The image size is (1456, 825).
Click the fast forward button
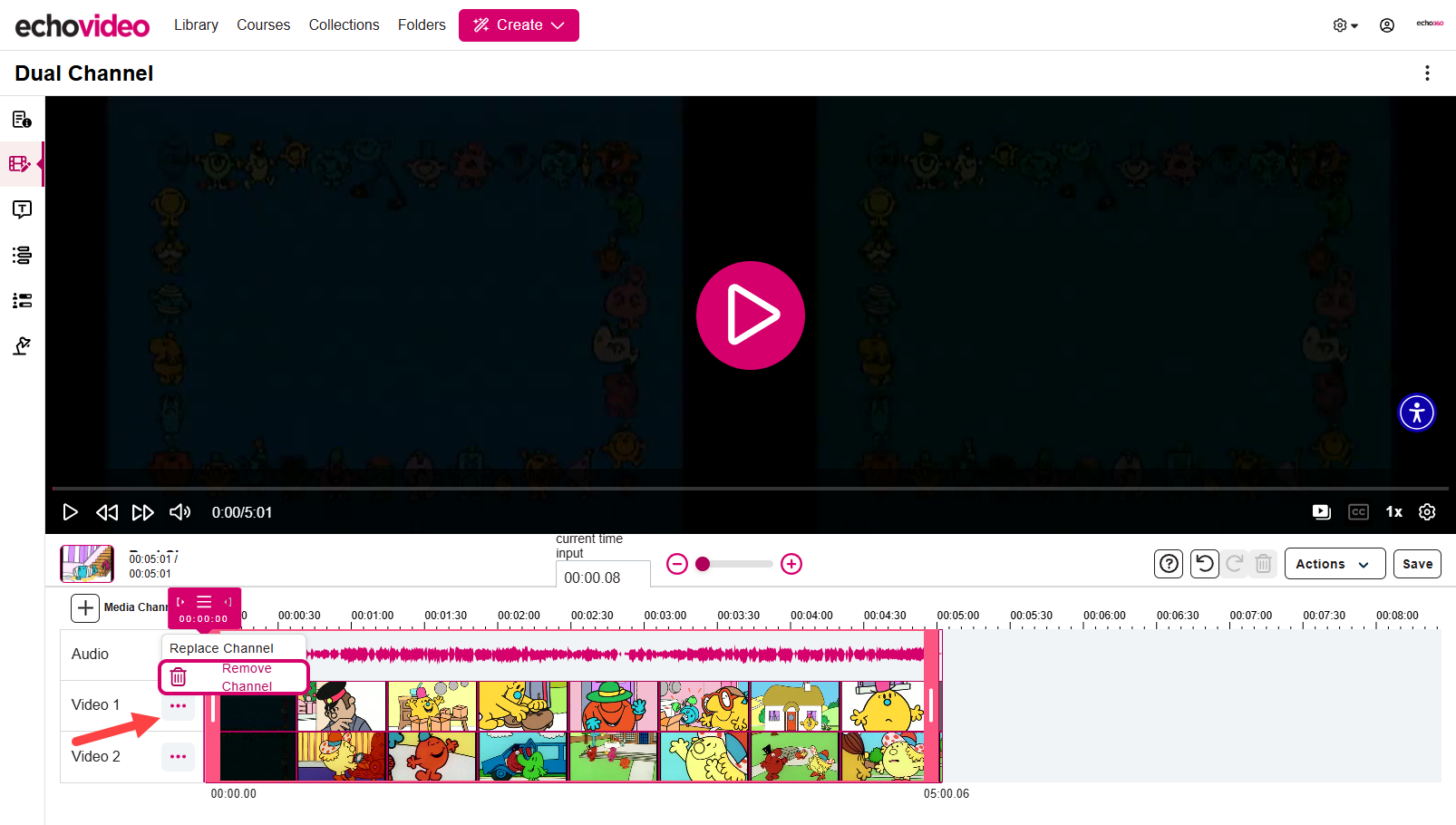142,512
